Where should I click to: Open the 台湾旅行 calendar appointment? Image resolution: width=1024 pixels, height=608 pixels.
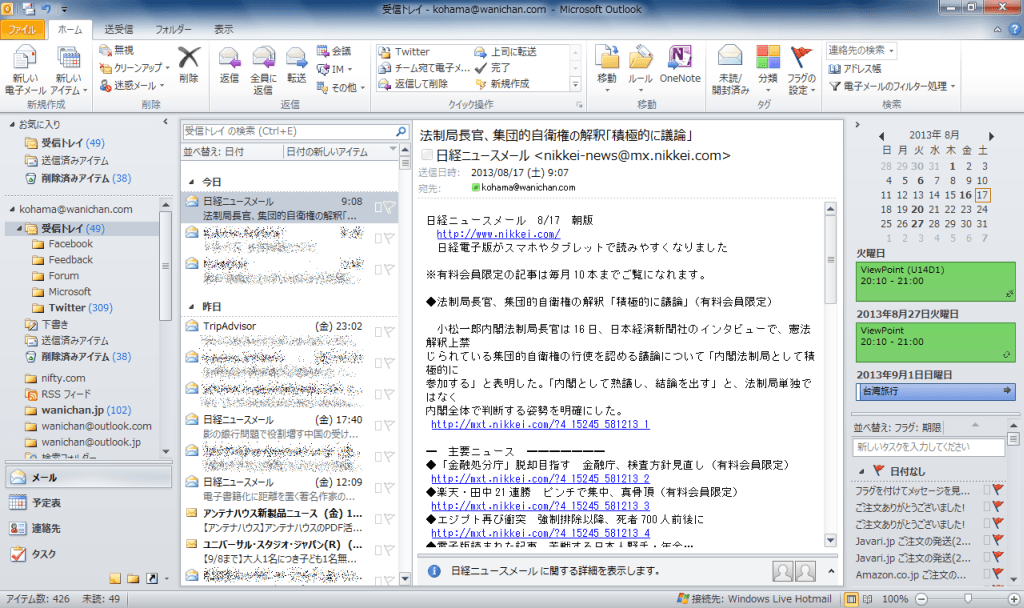(x=936, y=391)
